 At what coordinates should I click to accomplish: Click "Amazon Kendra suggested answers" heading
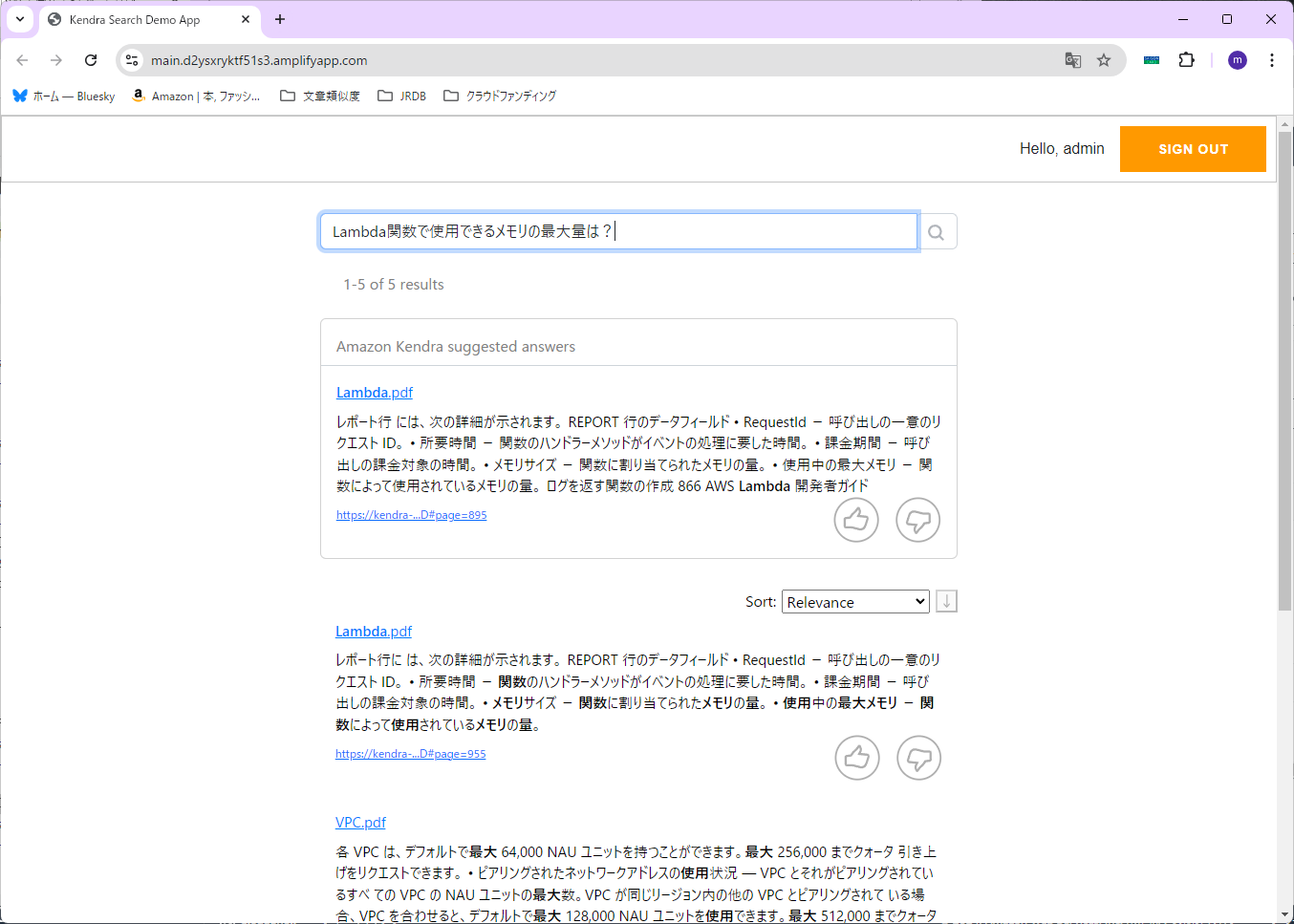coord(456,347)
